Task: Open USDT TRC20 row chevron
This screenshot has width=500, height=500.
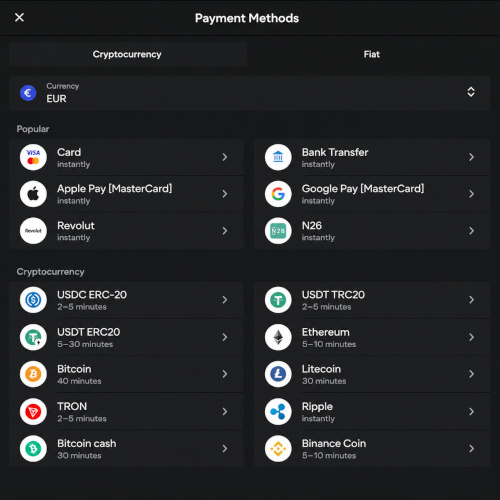Action: [471, 300]
